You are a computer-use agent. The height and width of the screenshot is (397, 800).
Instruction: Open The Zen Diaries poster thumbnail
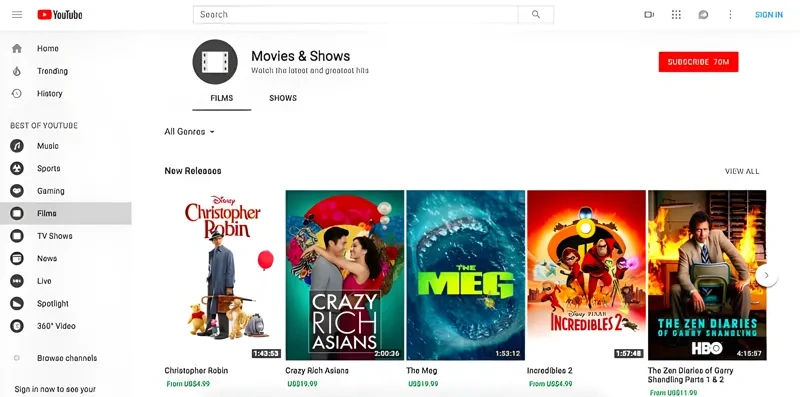[707, 275]
